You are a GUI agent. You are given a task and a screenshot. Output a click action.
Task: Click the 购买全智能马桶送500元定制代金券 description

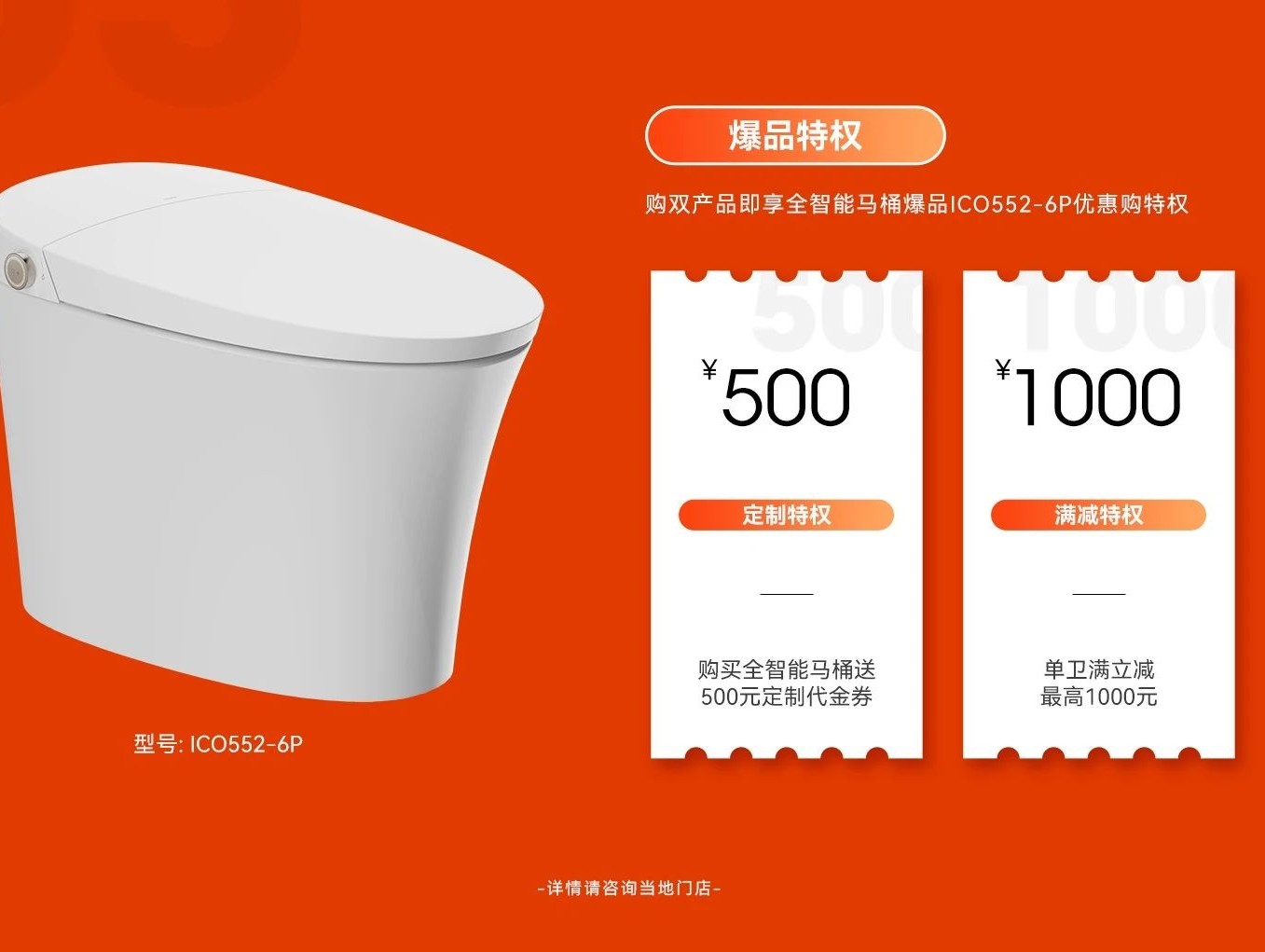tap(786, 683)
